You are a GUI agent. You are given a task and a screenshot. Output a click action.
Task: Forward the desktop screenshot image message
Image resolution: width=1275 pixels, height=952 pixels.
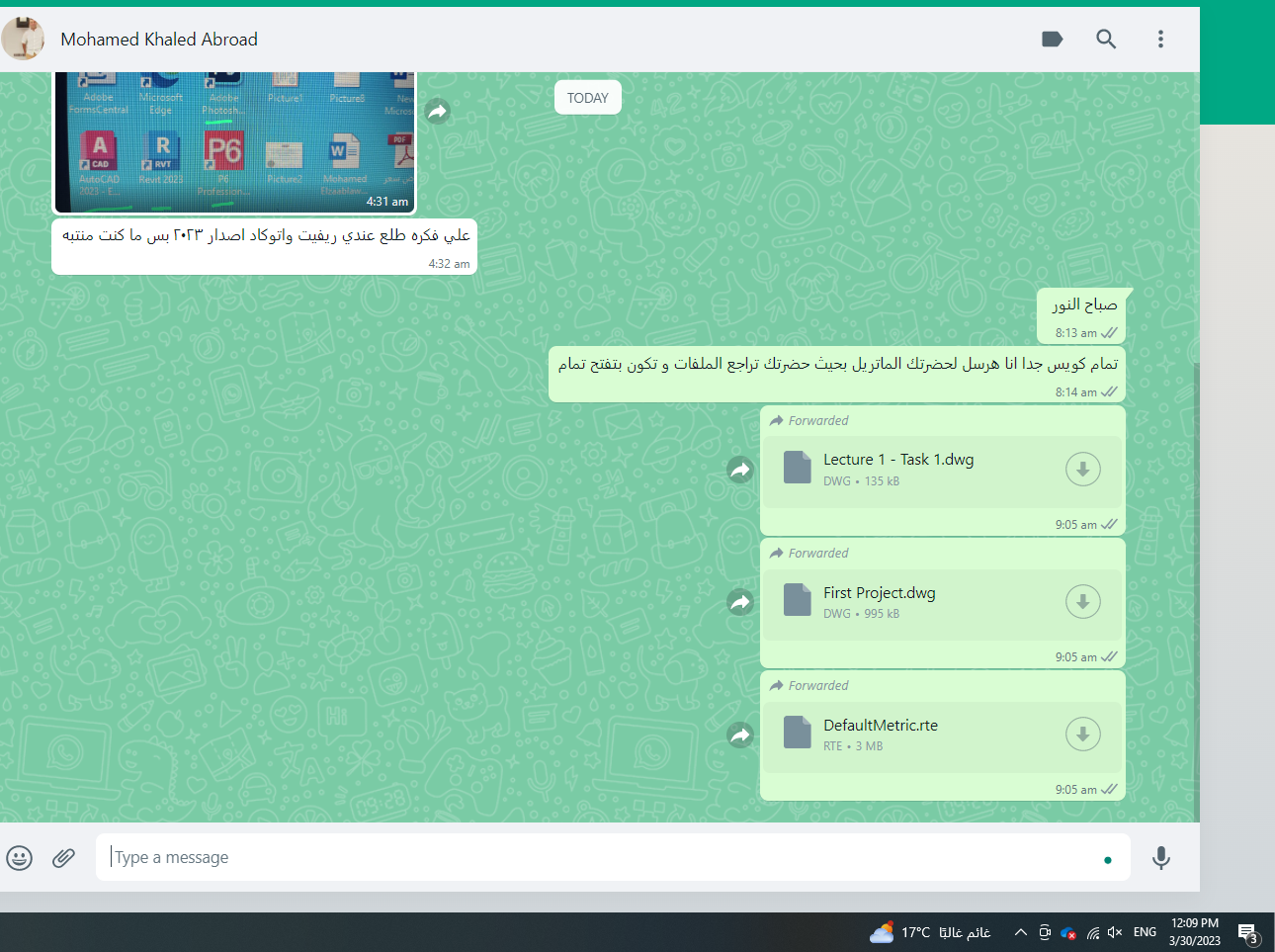point(438,112)
